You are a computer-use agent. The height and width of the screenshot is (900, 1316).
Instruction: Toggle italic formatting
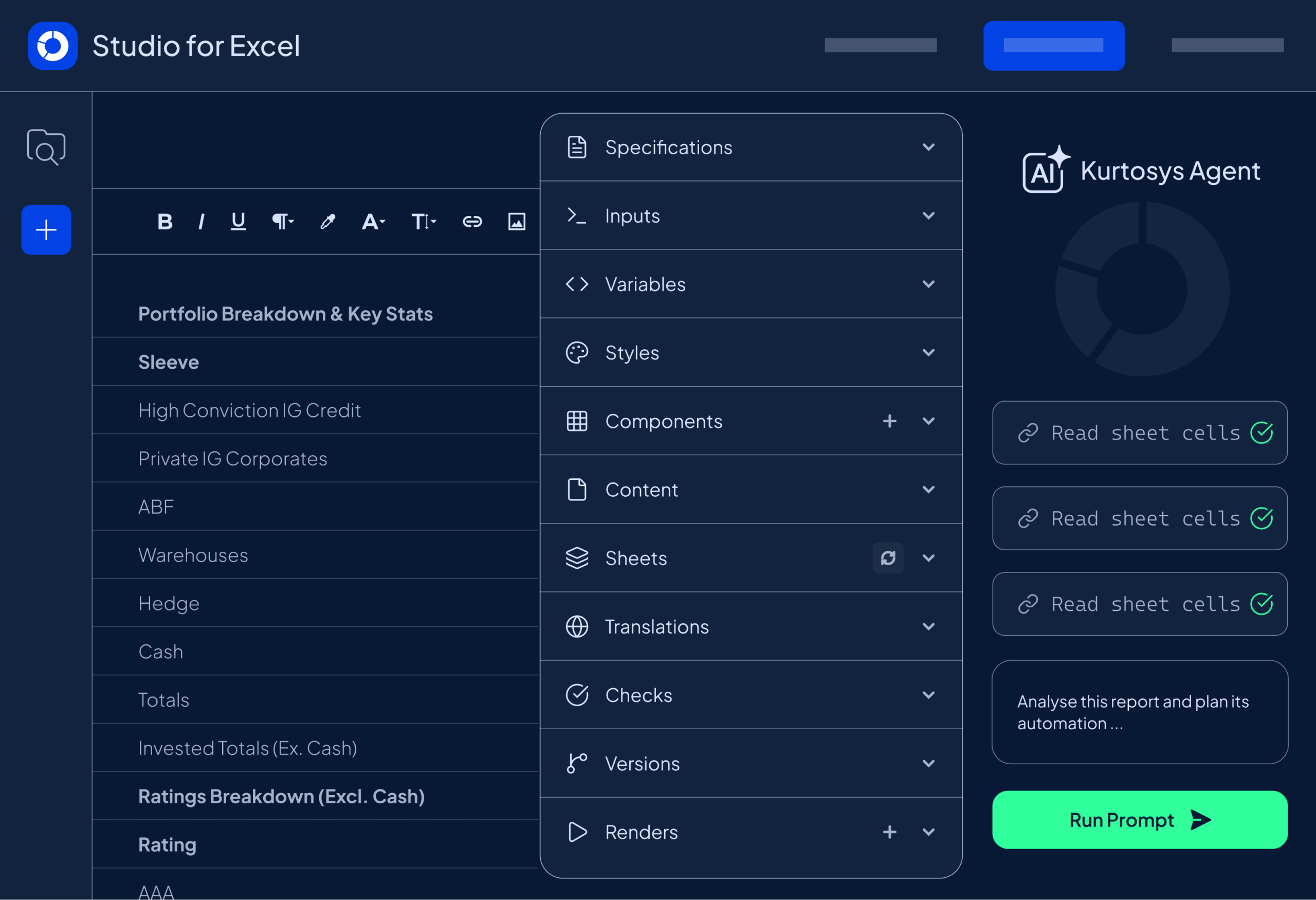[201, 222]
